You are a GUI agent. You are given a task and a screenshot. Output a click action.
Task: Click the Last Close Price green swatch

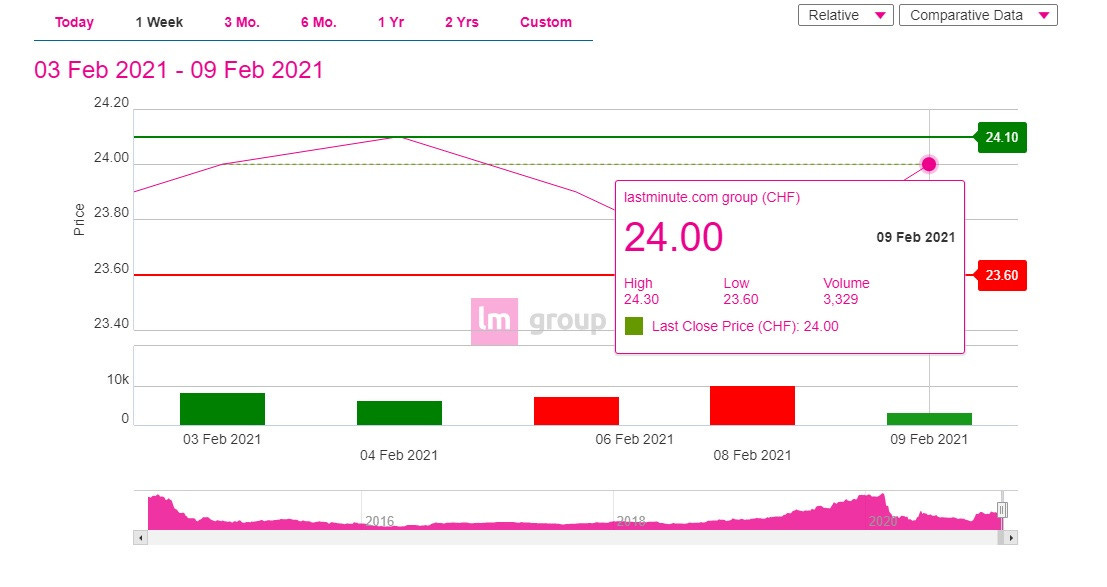(x=634, y=326)
